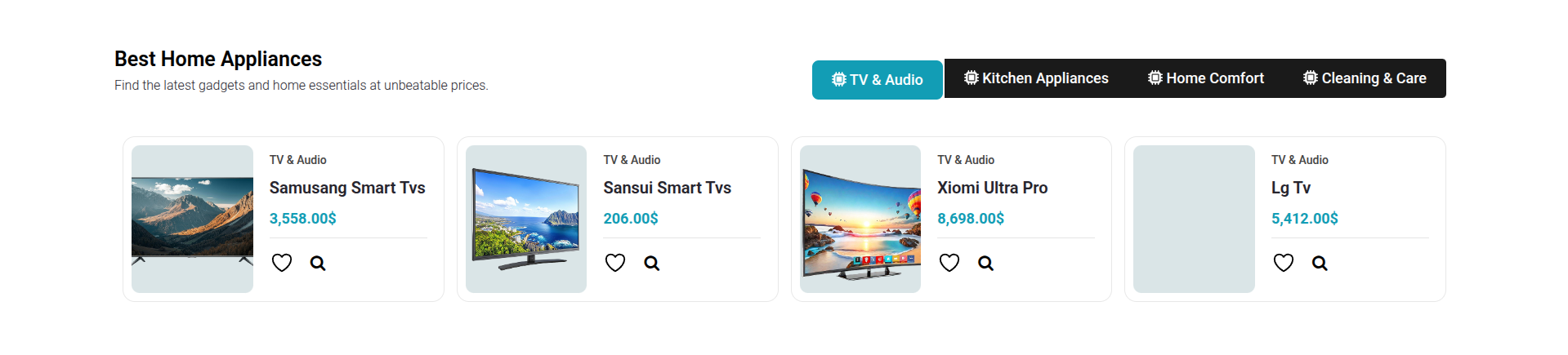Select the TV & Audio tab
The width and height of the screenshot is (1568, 355).
[x=877, y=80]
